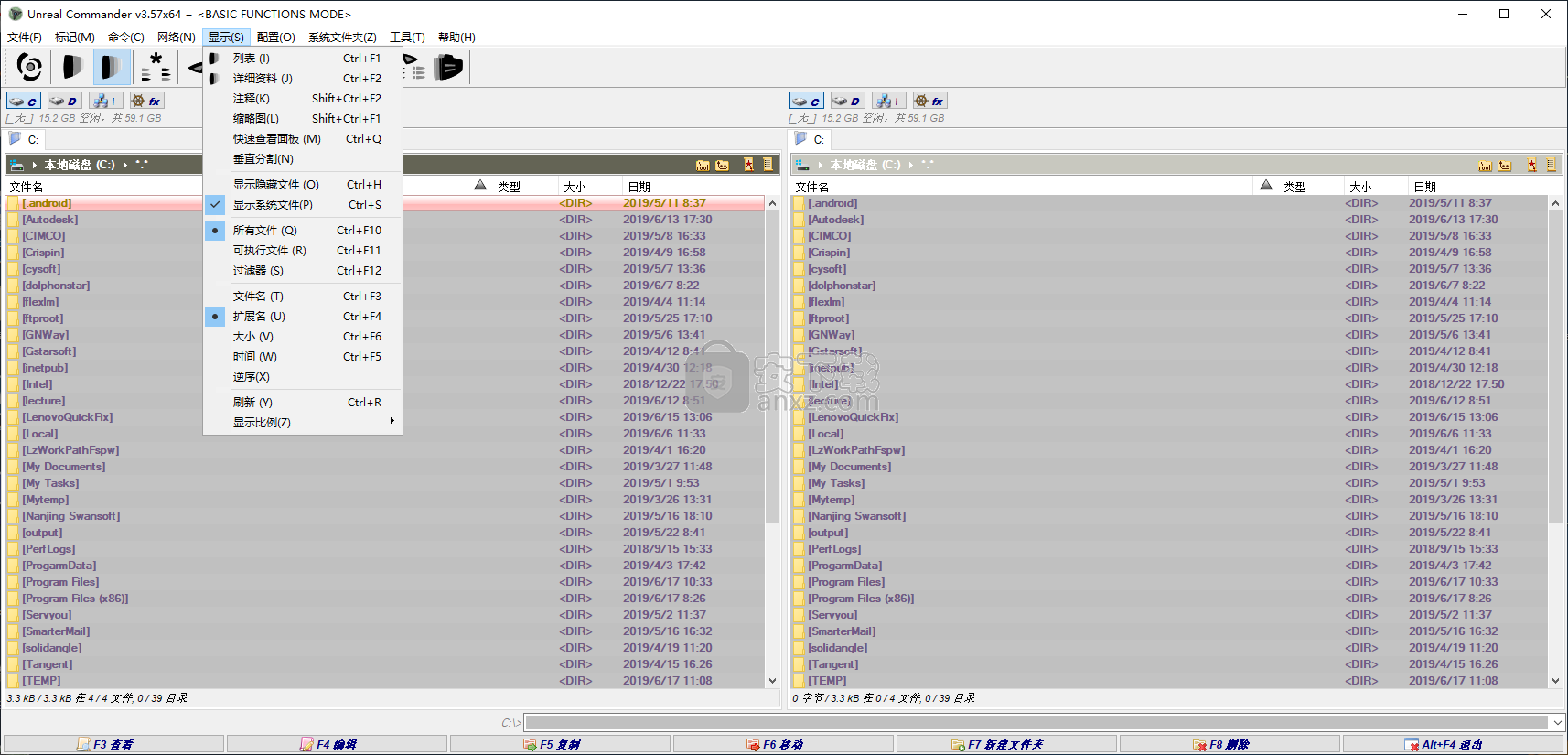Sort by 扩展名 (U) in menu
This screenshot has width=1568, height=755.
point(303,317)
